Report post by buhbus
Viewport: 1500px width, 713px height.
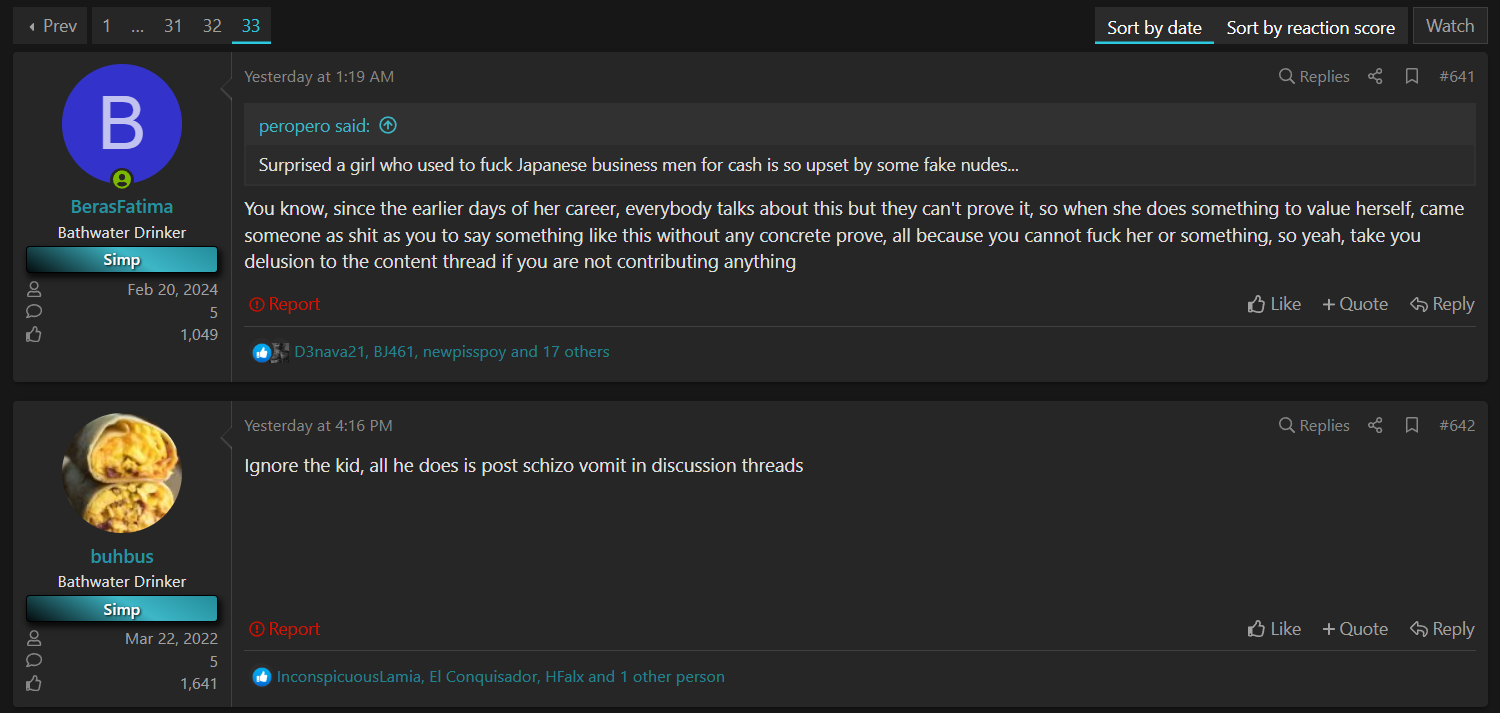click(285, 629)
